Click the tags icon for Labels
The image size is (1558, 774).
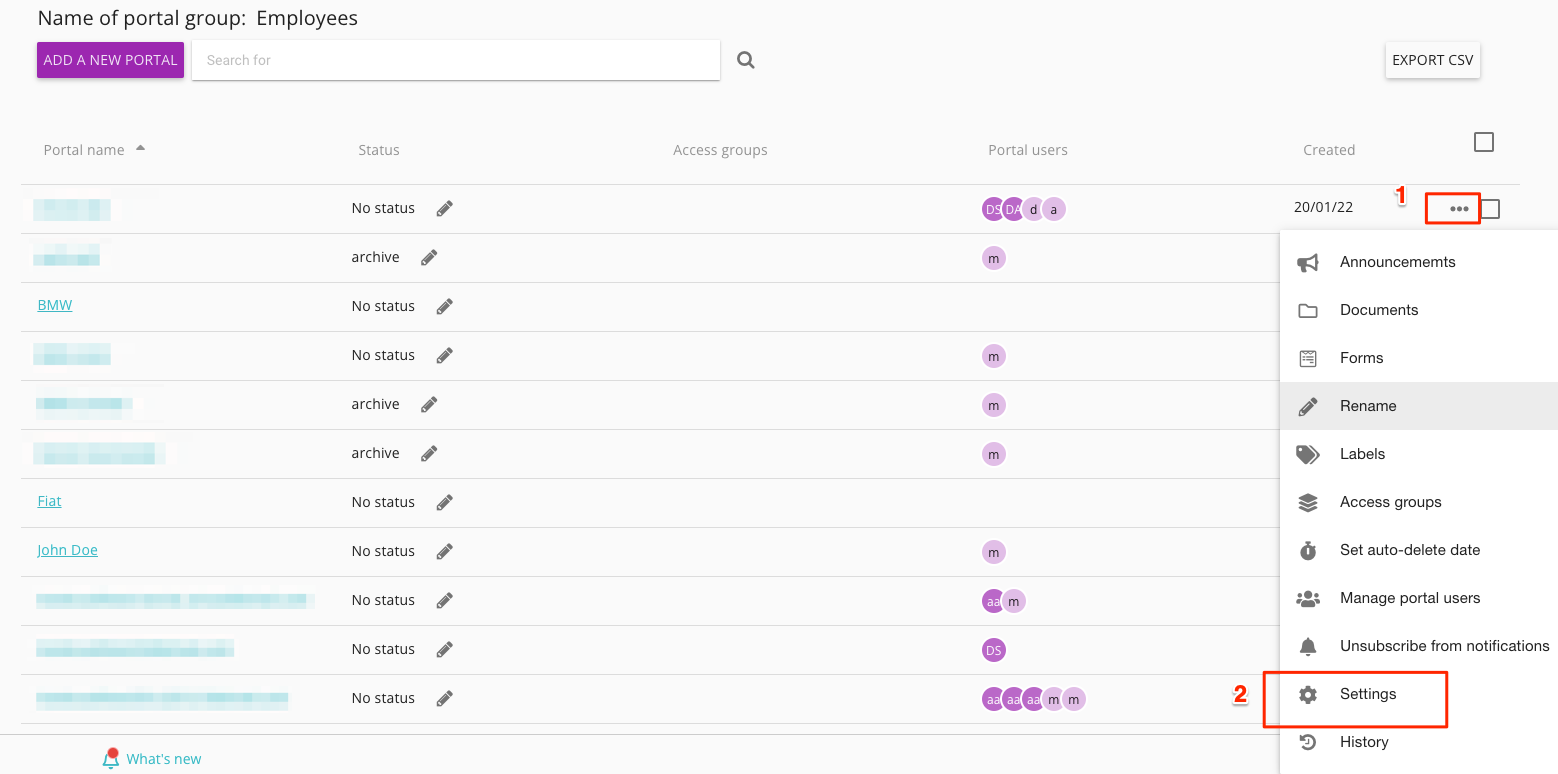click(x=1307, y=454)
